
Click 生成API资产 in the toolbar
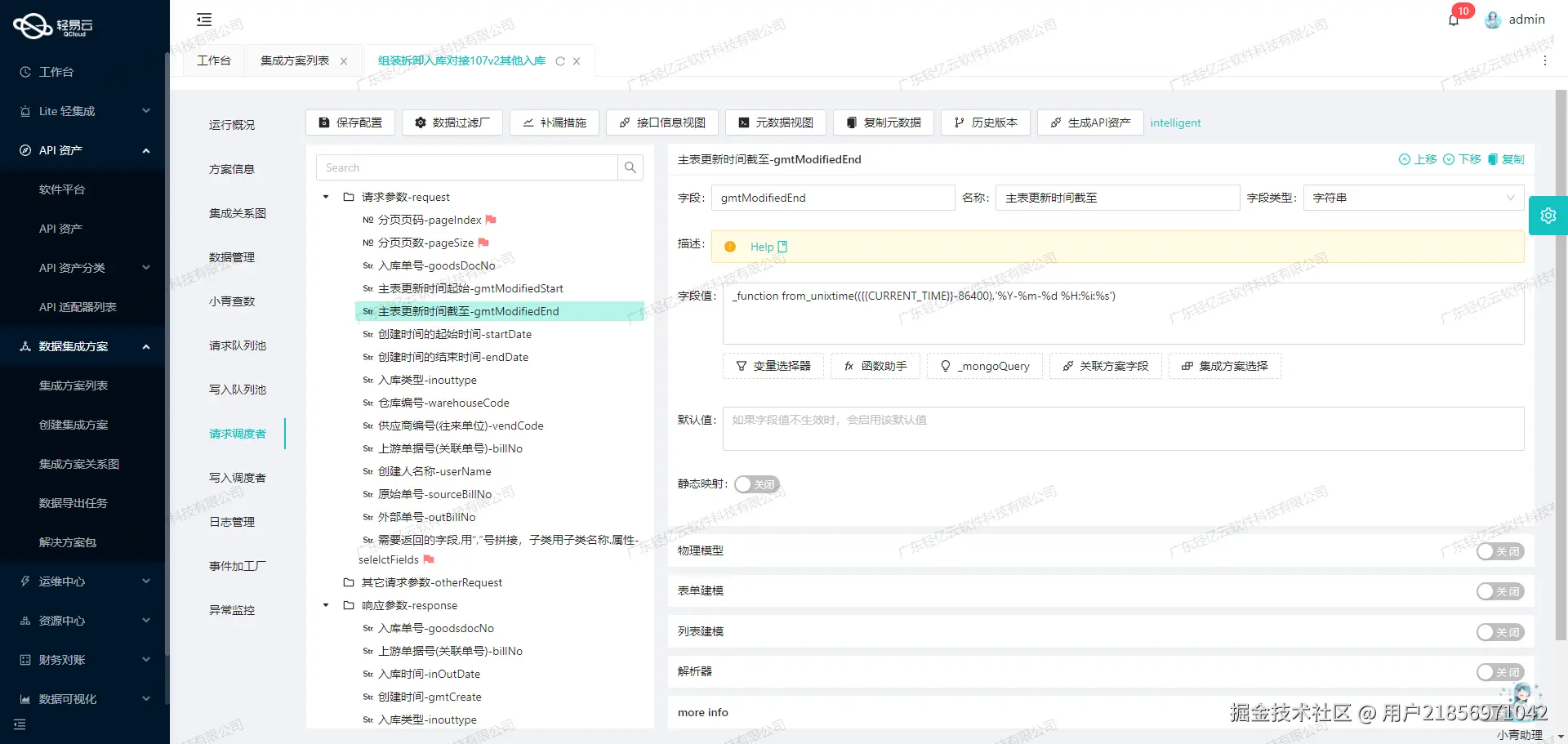pyautogui.click(x=1089, y=123)
